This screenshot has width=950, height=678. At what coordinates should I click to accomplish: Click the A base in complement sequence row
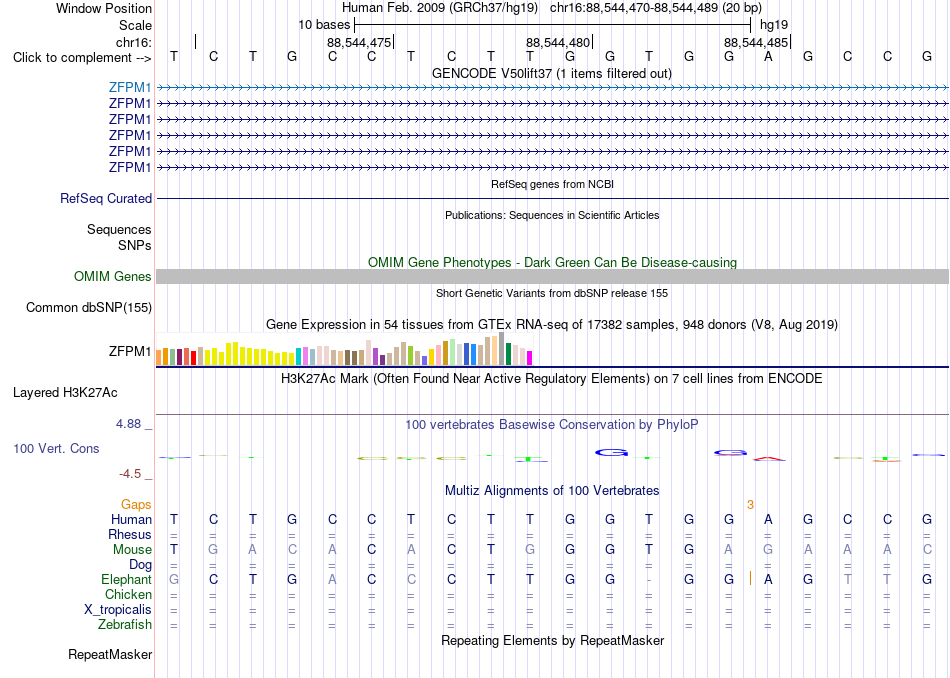pyautogui.click(x=768, y=57)
